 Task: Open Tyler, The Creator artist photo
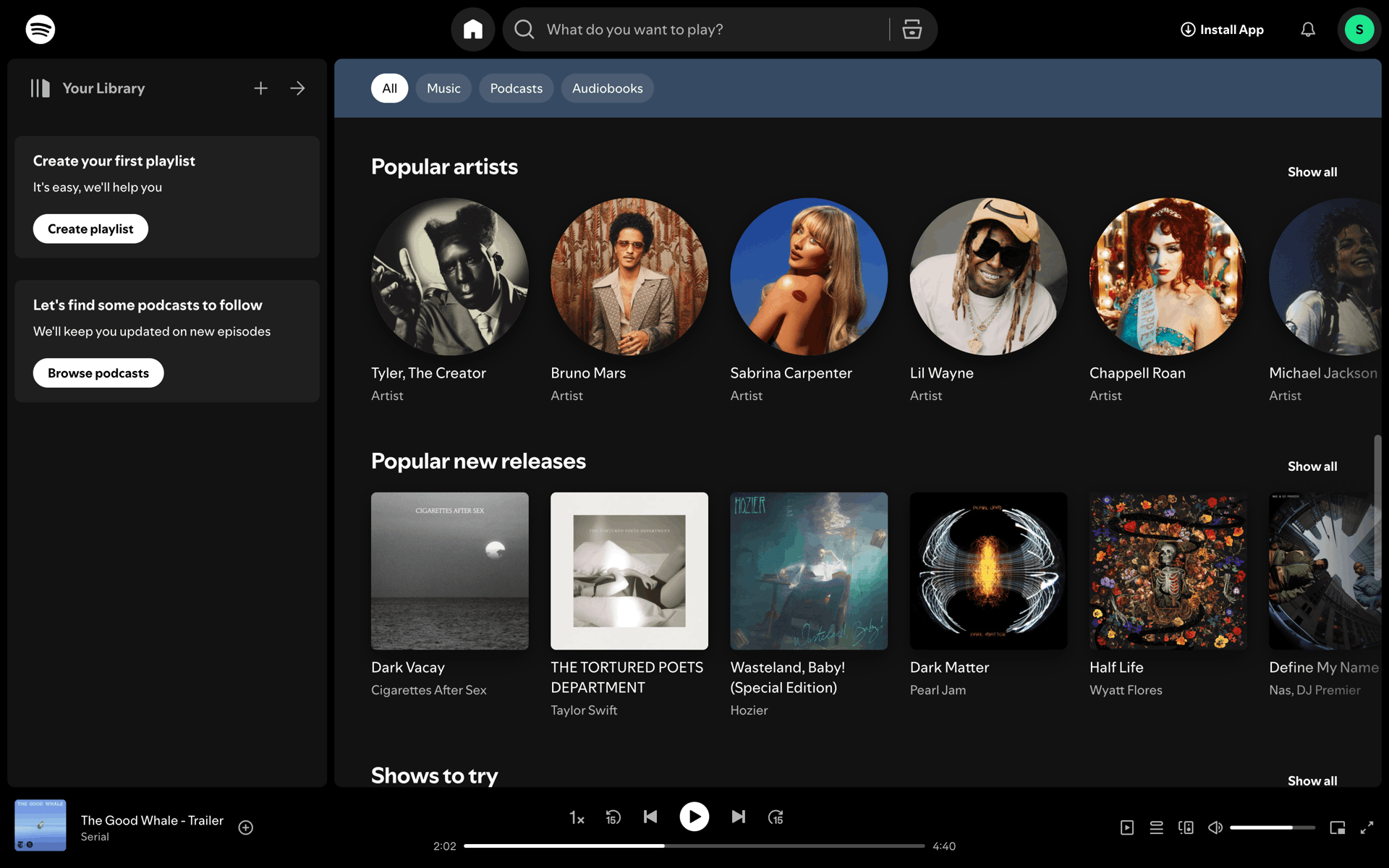(450, 277)
